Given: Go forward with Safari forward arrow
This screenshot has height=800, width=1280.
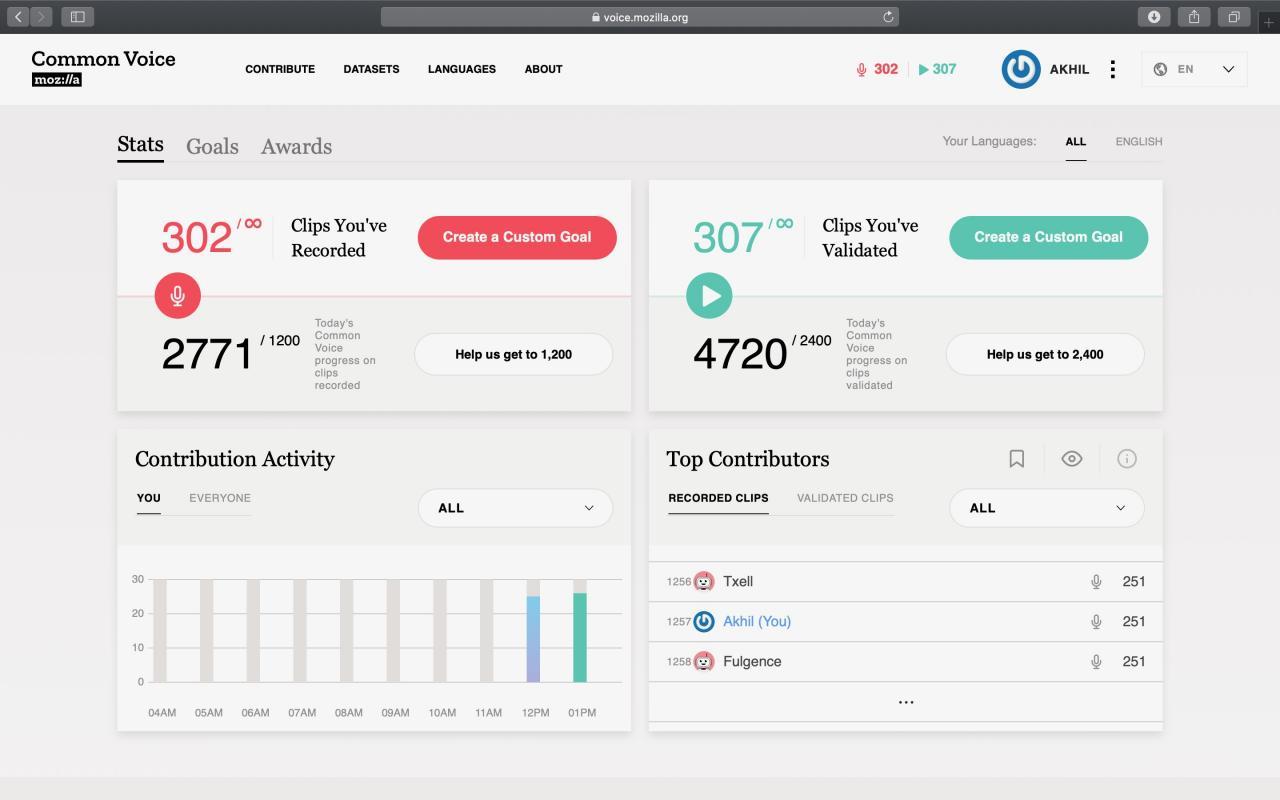Looking at the screenshot, I should click(41, 16).
